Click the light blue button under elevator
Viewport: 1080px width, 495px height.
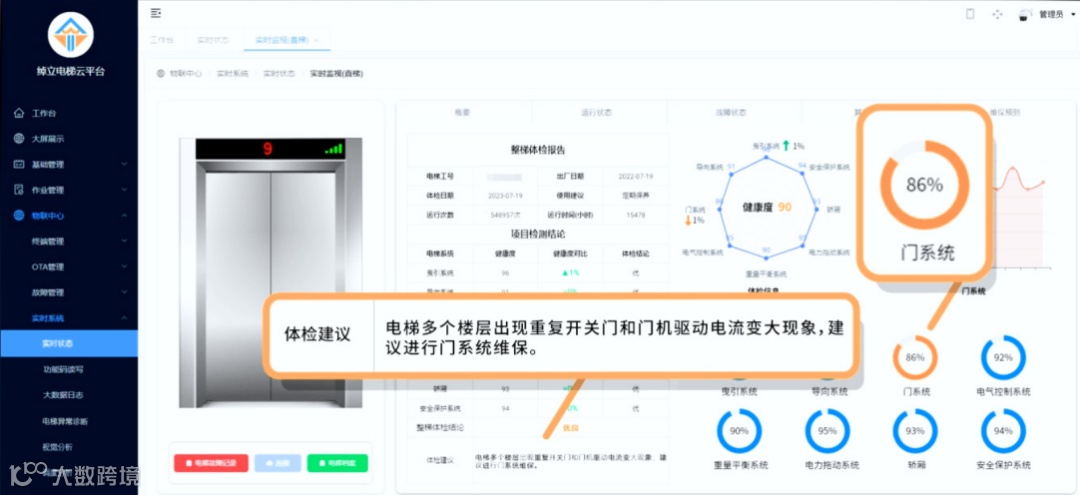click(x=278, y=463)
